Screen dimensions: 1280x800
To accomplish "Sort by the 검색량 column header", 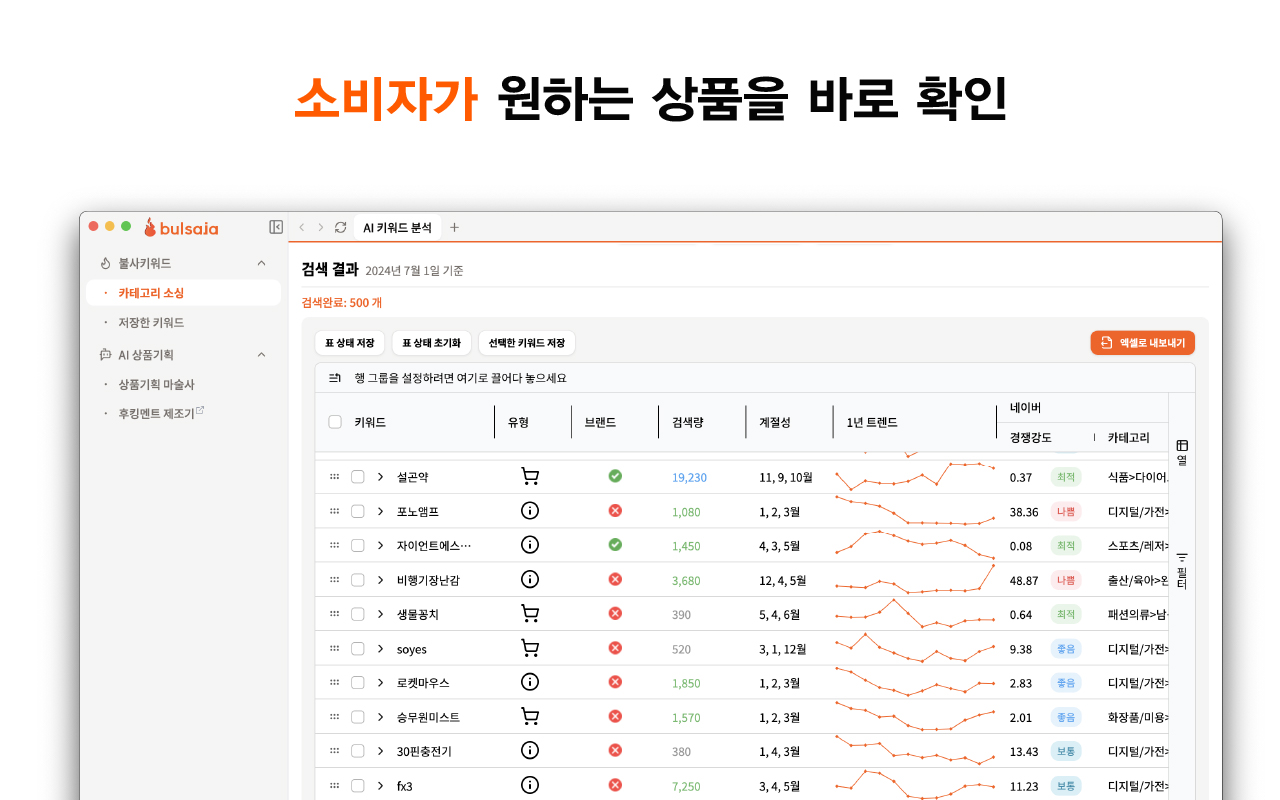I will pos(688,422).
